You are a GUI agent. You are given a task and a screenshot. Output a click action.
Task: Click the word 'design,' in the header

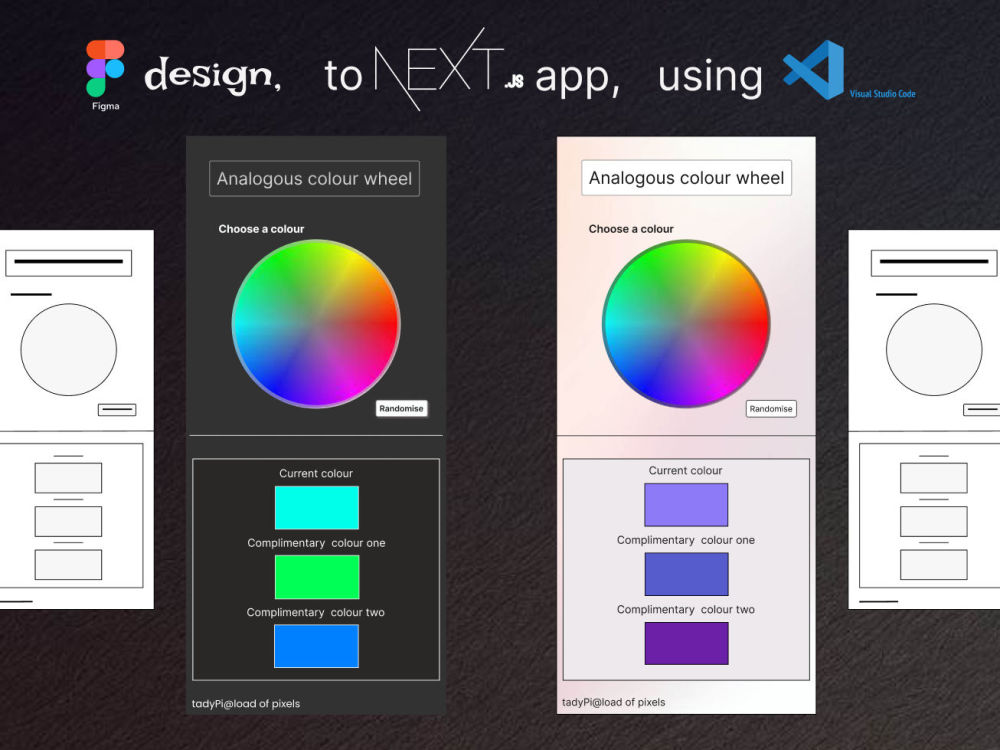[x=212, y=76]
